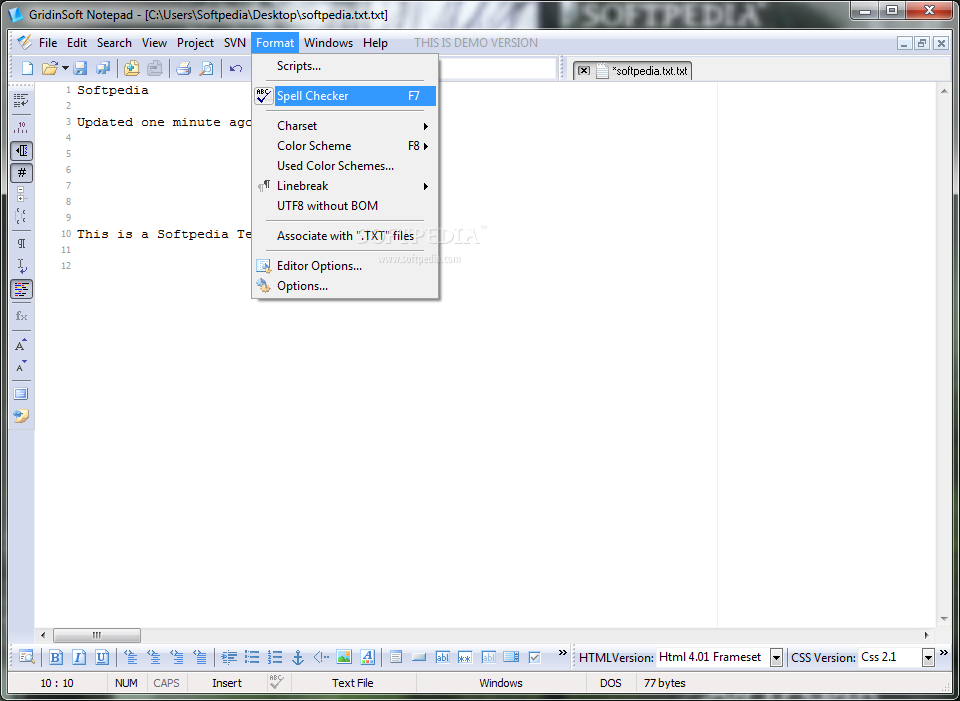Open the Help menu
The width and height of the screenshot is (960, 701).
pyautogui.click(x=375, y=43)
